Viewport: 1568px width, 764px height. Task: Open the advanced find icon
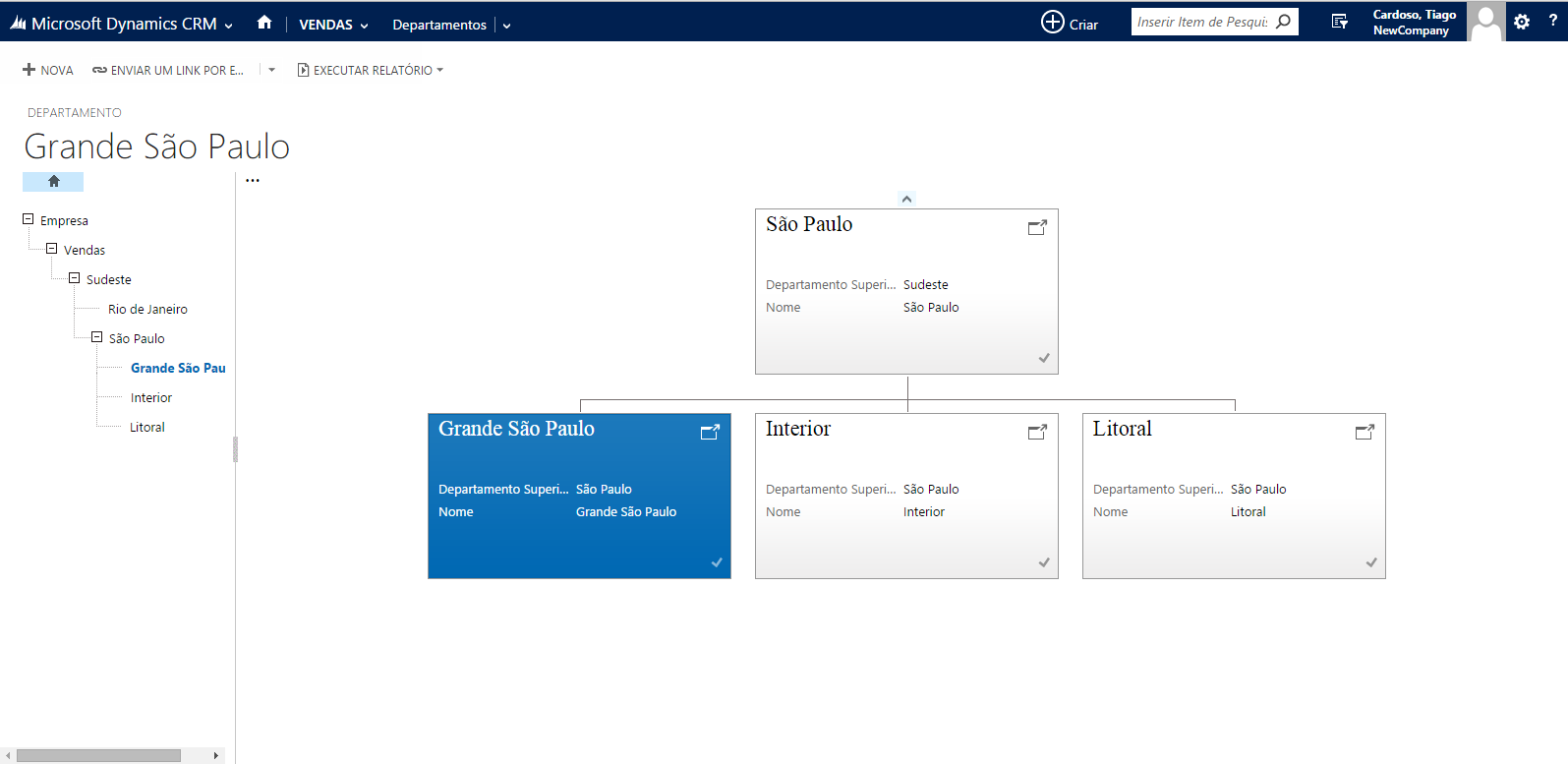tap(1339, 22)
